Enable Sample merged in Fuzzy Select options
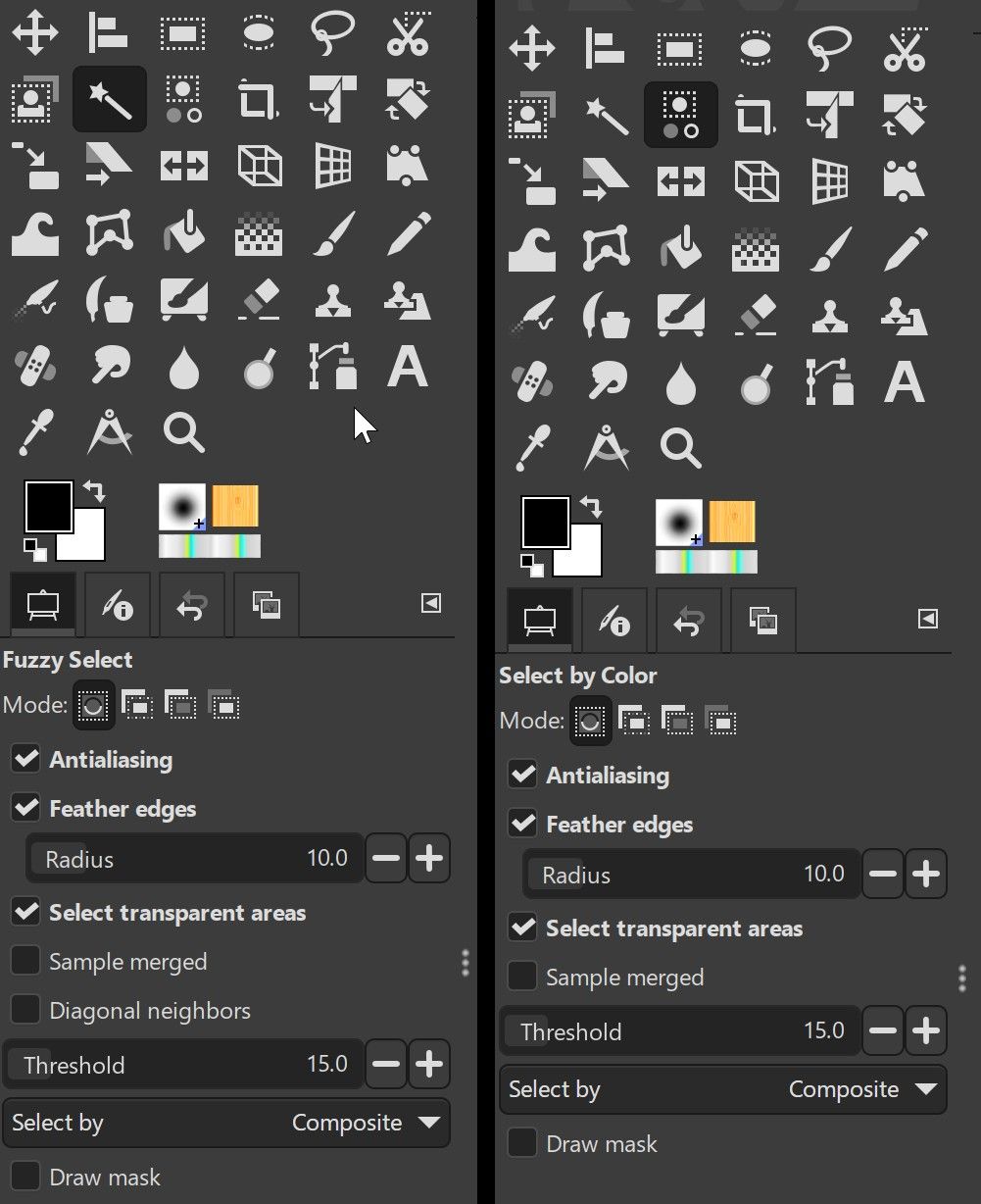This screenshot has width=981, height=1204. (x=25, y=961)
